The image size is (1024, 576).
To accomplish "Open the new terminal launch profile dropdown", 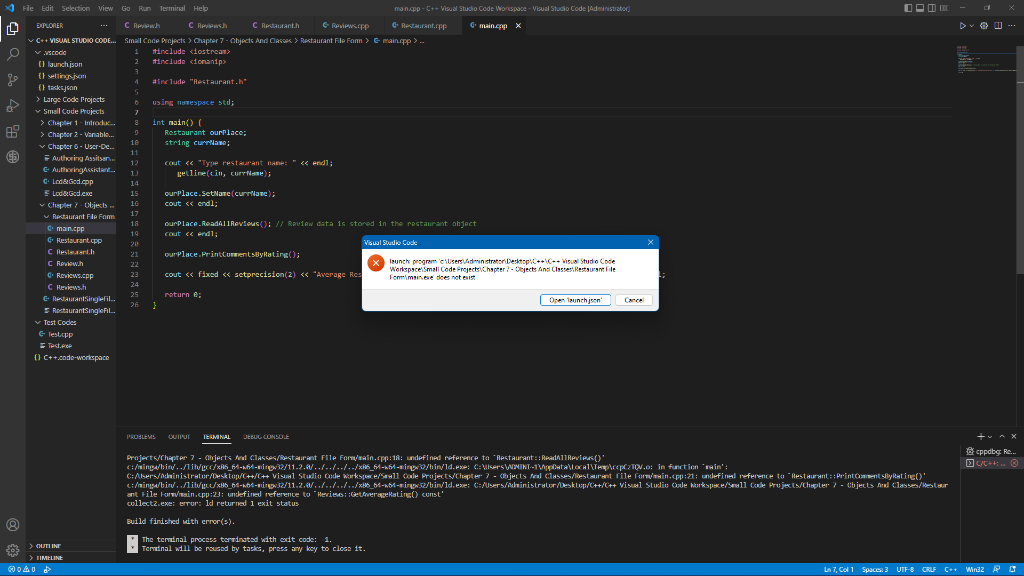I will (990, 436).
